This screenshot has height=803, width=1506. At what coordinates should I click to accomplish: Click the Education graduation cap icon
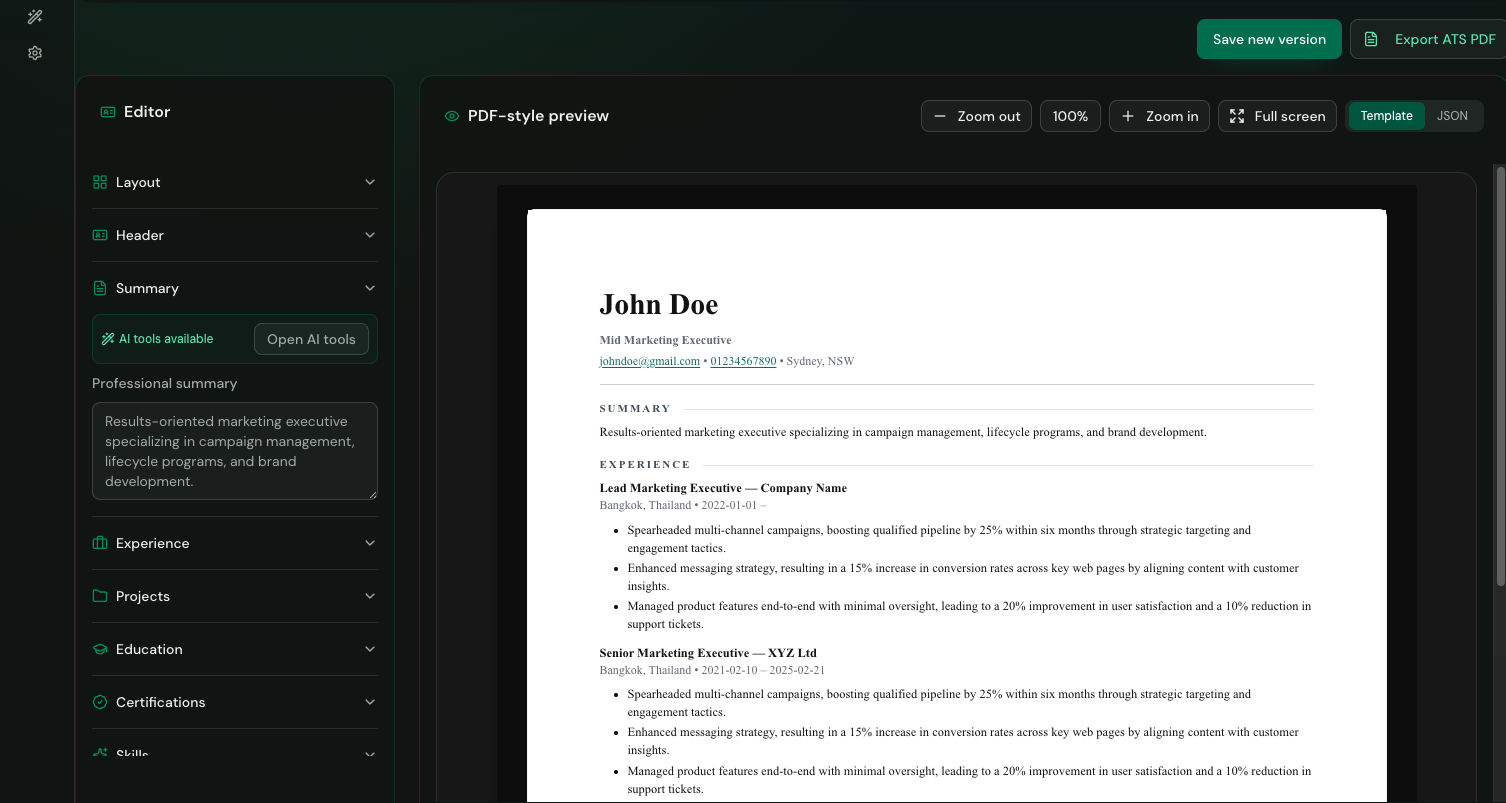tap(99, 648)
